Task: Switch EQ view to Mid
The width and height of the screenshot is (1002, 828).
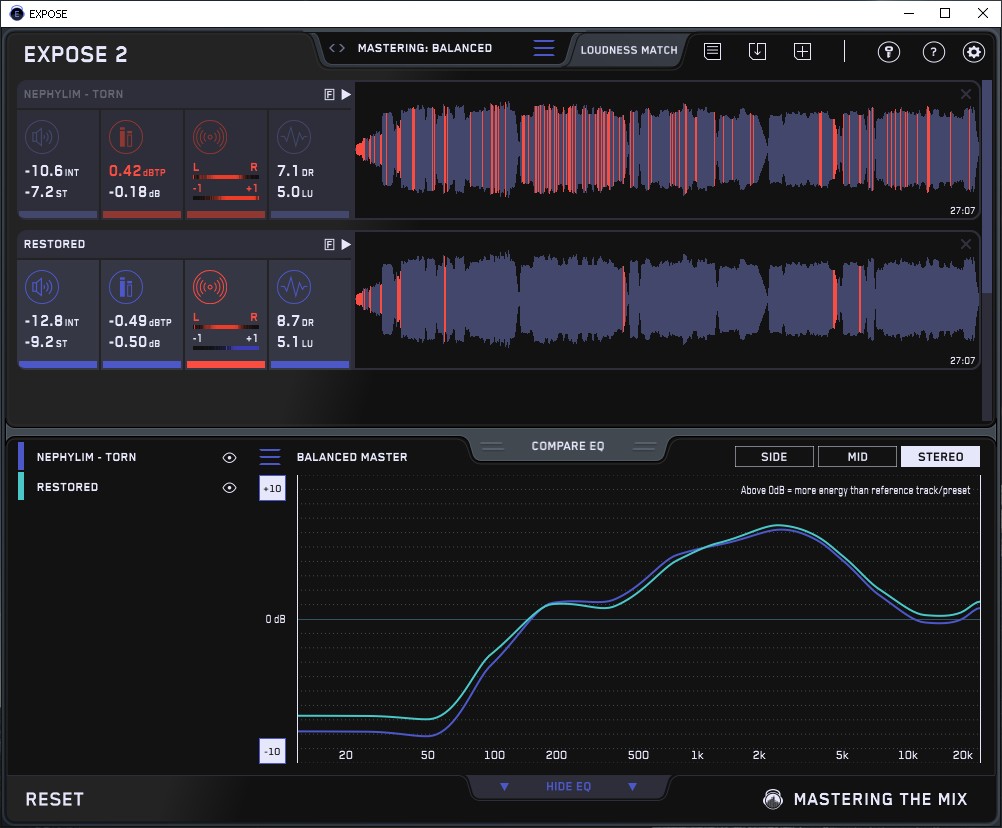Action: click(857, 457)
